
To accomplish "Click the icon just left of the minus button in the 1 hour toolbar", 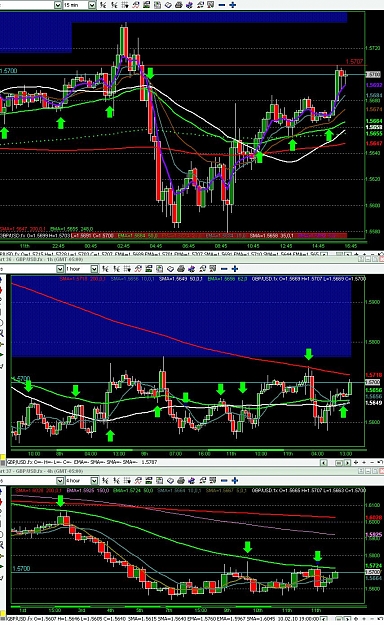I will (x=213, y=269).
